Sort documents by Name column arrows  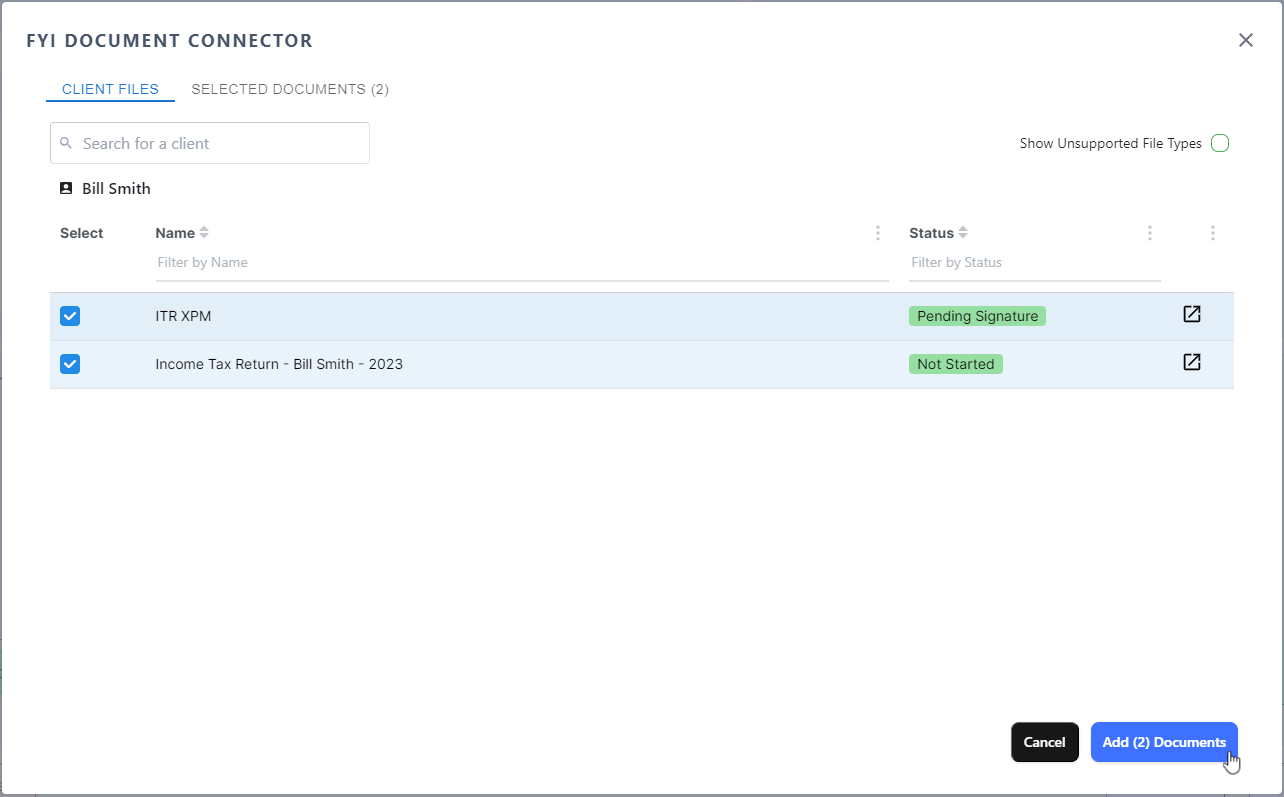[204, 233]
